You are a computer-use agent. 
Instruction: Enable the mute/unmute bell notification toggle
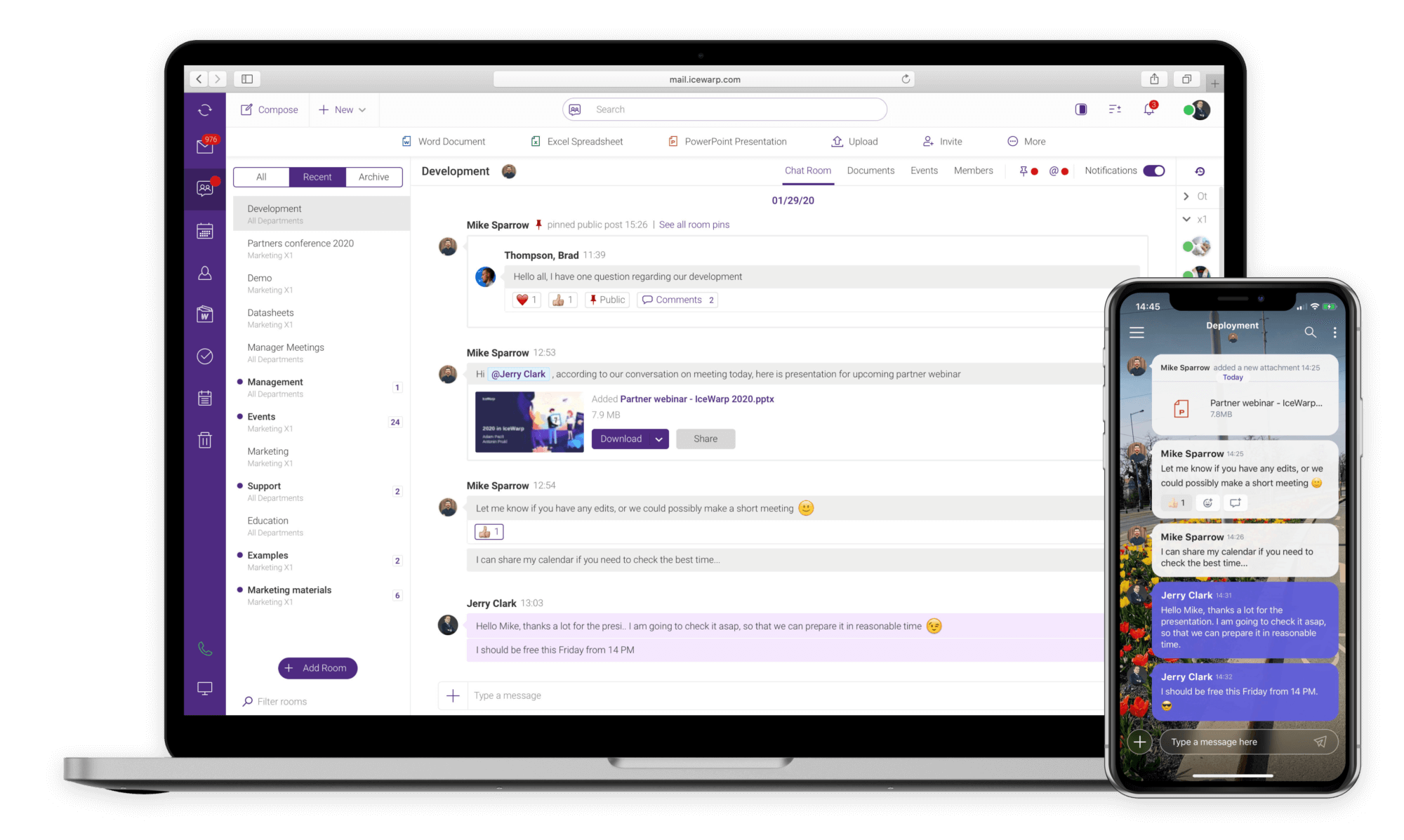(x=1154, y=170)
